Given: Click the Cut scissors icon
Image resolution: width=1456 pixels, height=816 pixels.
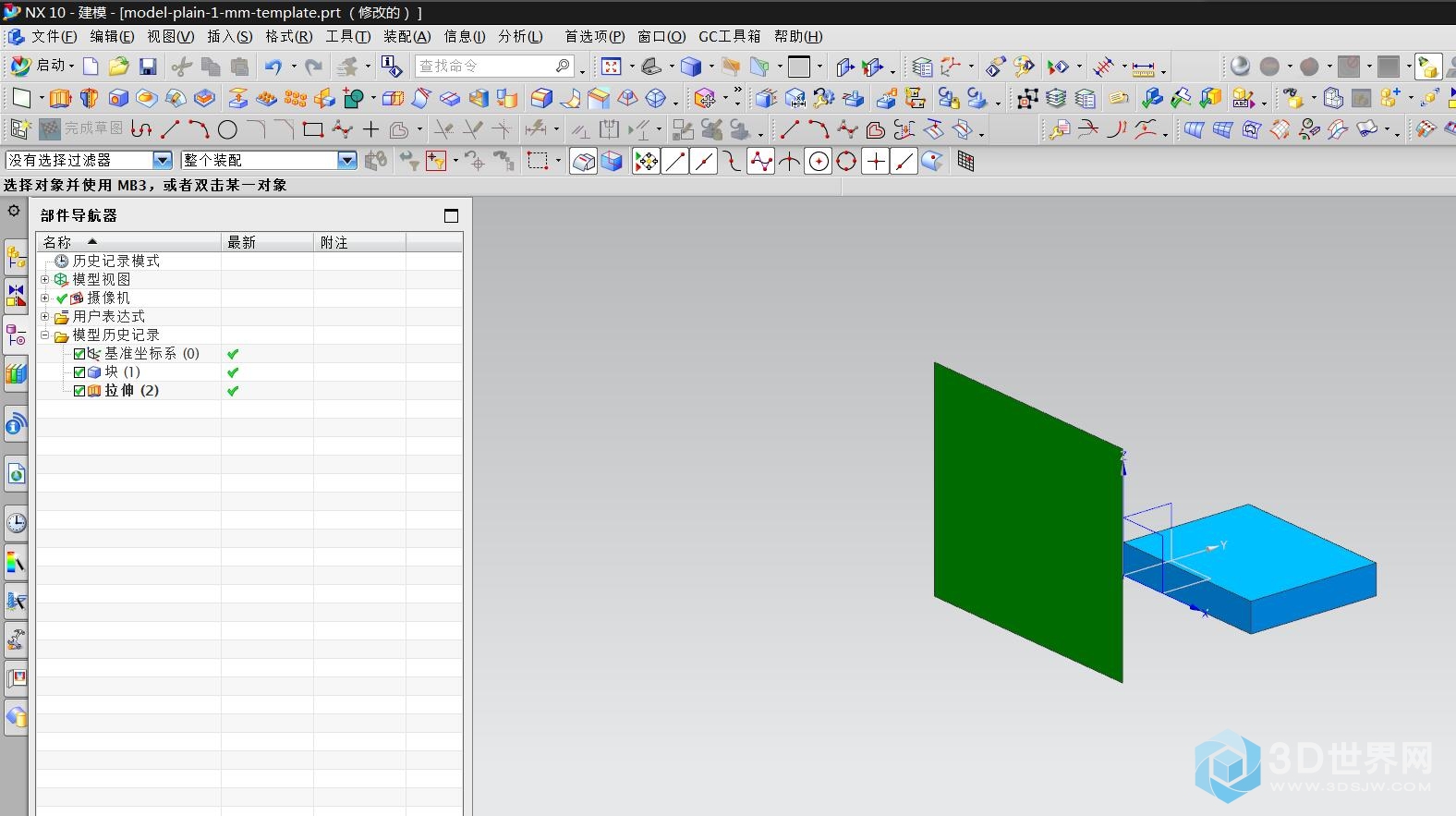Looking at the screenshot, I should coord(182,67).
